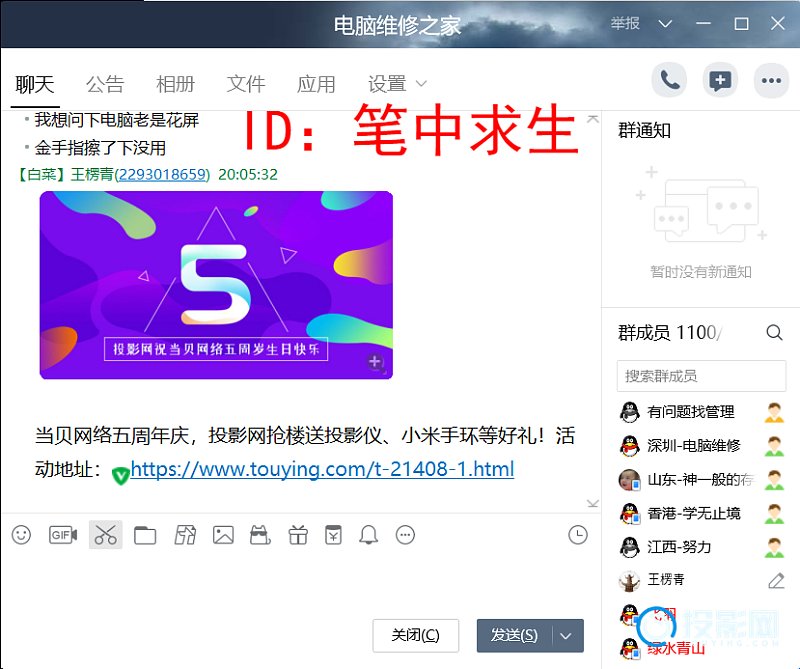The image size is (800, 669).
Task: Open the emoji picker in toolbar
Action: click(x=21, y=535)
